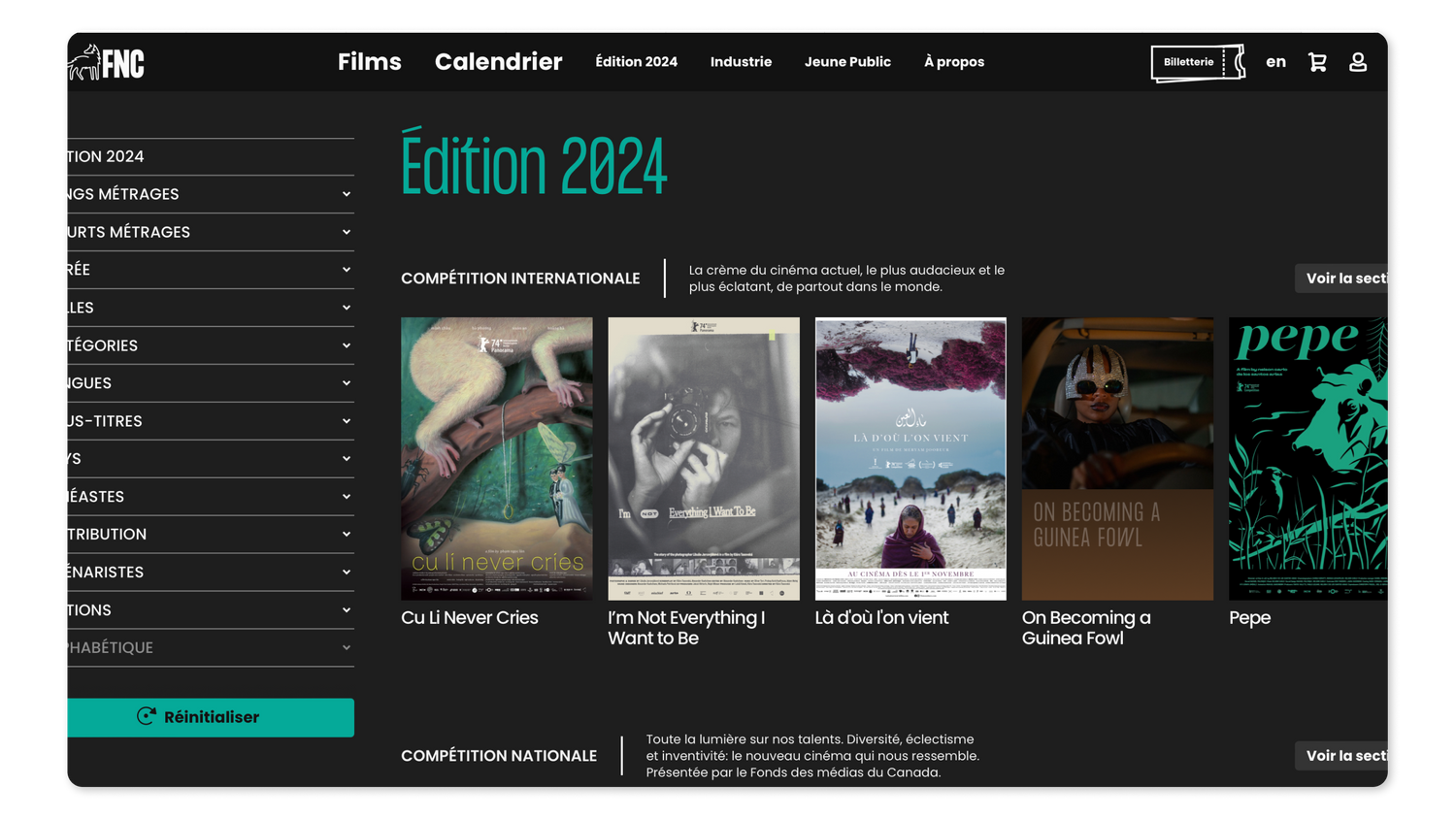Open the Pepe film poster
The width and height of the screenshot is (1456, 819).
pyautogui.click(x=1308, y=458)
